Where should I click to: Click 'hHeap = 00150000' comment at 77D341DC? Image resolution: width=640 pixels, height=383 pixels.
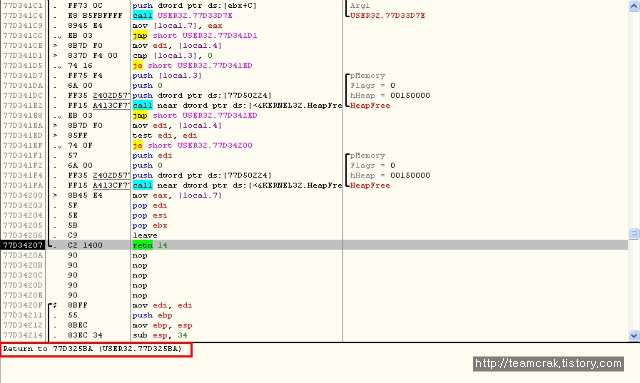[x=390, y=96]
